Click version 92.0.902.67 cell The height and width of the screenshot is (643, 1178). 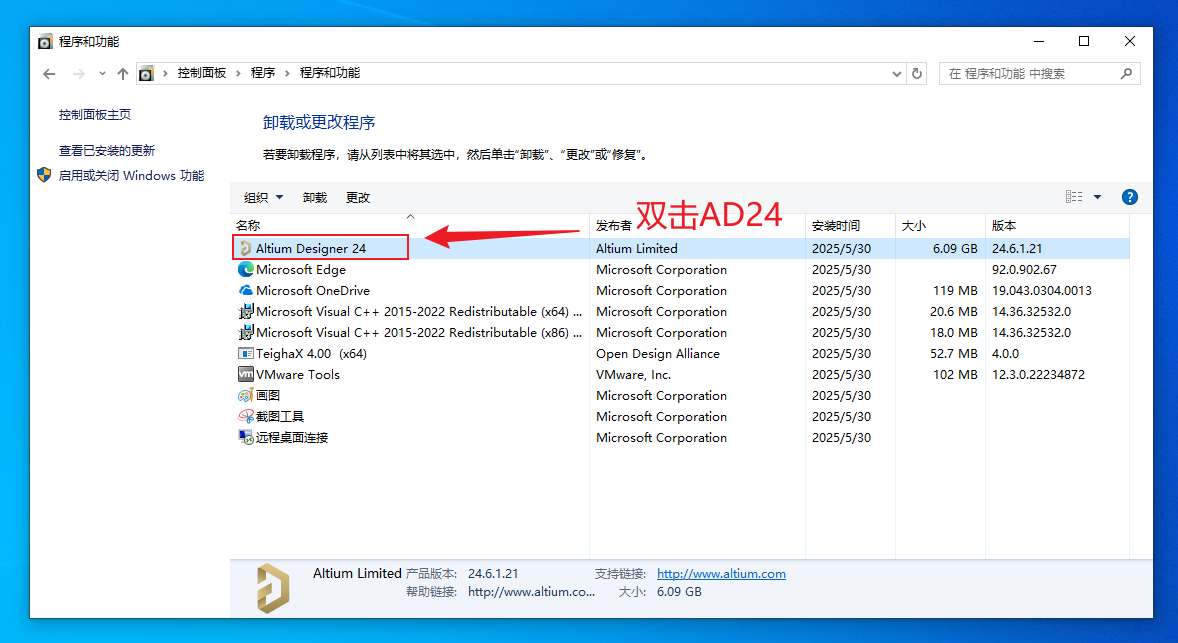pyautogui.click(x=1024, y=269)
